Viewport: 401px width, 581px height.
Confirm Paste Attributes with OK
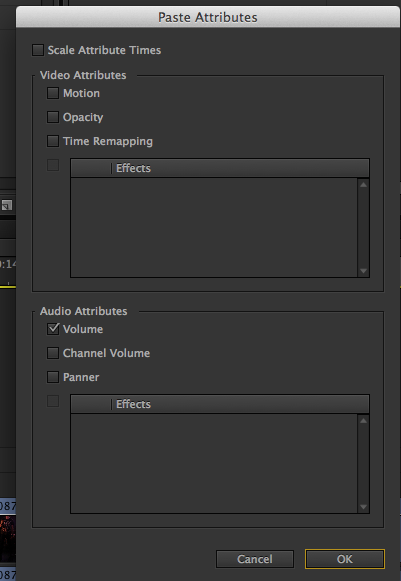(x=345, y=559)
